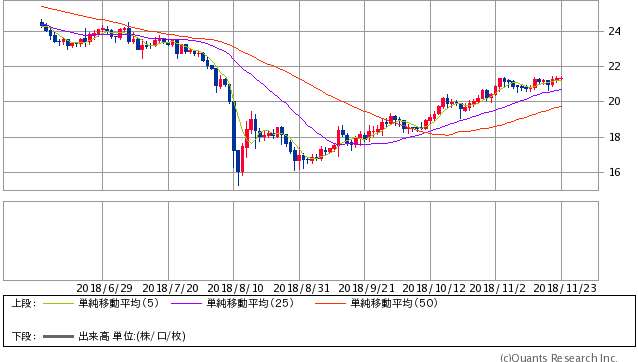Click the red line swatch for 50-day average
Image resolution: width=638 pixels, height=362 pixels.
pyautogui.click(x=330, y=303)
